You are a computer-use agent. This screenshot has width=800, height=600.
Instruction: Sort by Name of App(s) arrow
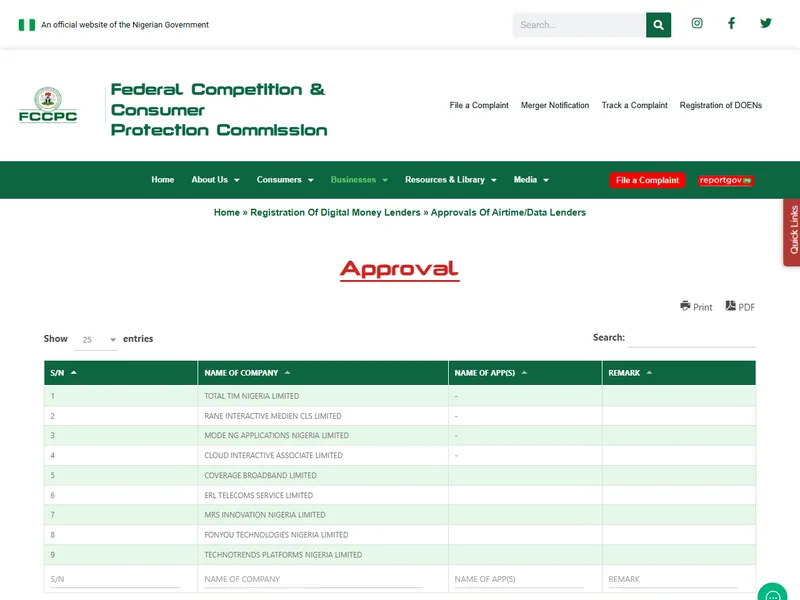click(524, 372)
